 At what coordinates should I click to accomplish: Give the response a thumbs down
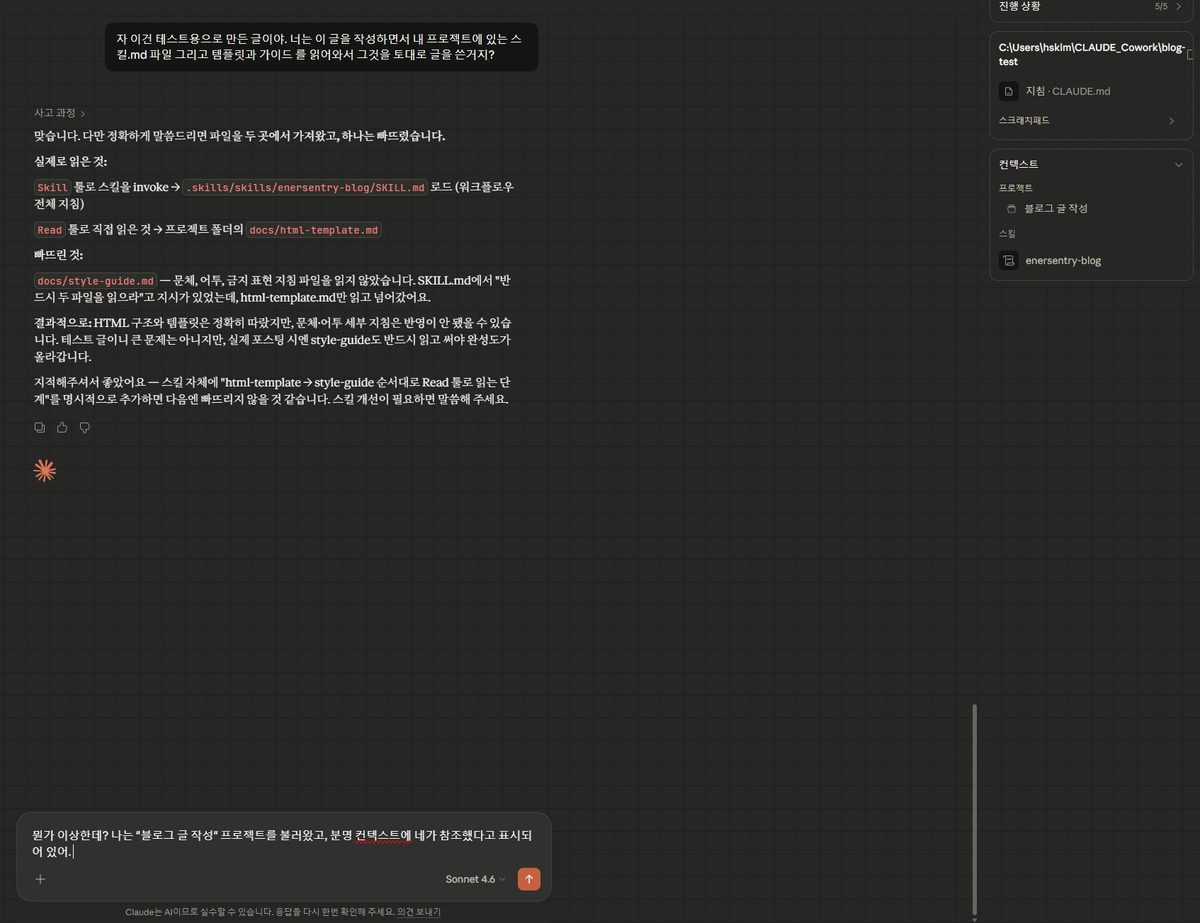(84, 427)
